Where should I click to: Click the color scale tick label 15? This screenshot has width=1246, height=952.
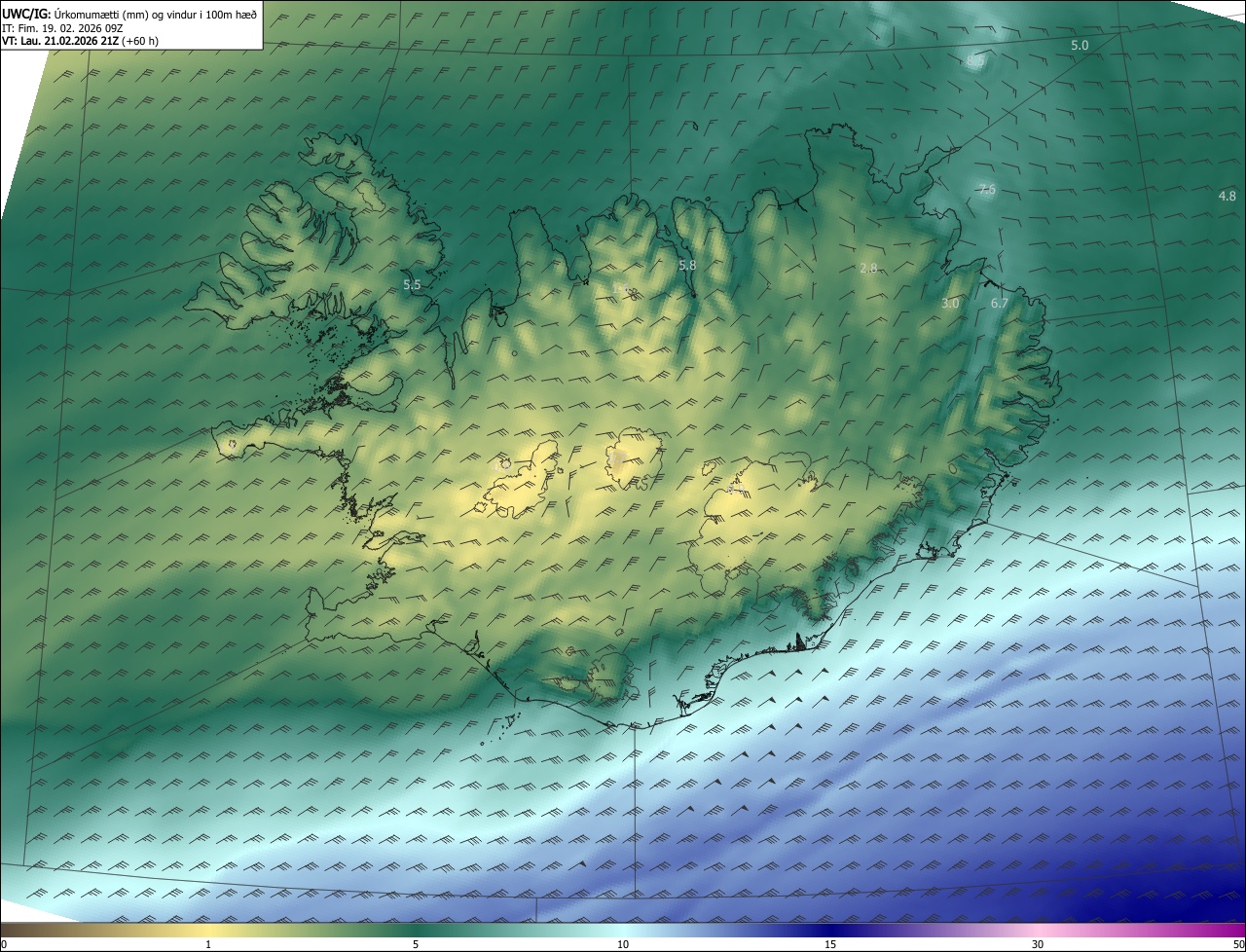(830, 944)
